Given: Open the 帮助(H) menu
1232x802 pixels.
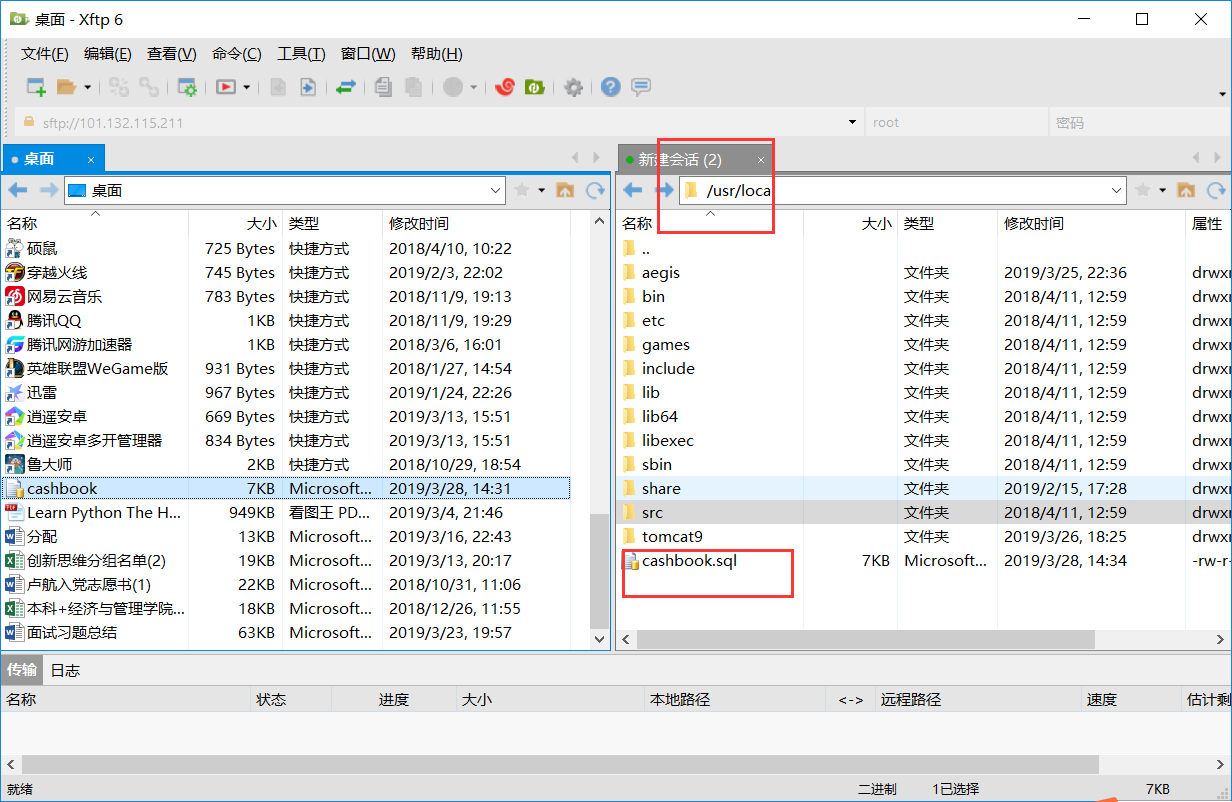Looking at the screenshot, I should click(x=437, y=54).
